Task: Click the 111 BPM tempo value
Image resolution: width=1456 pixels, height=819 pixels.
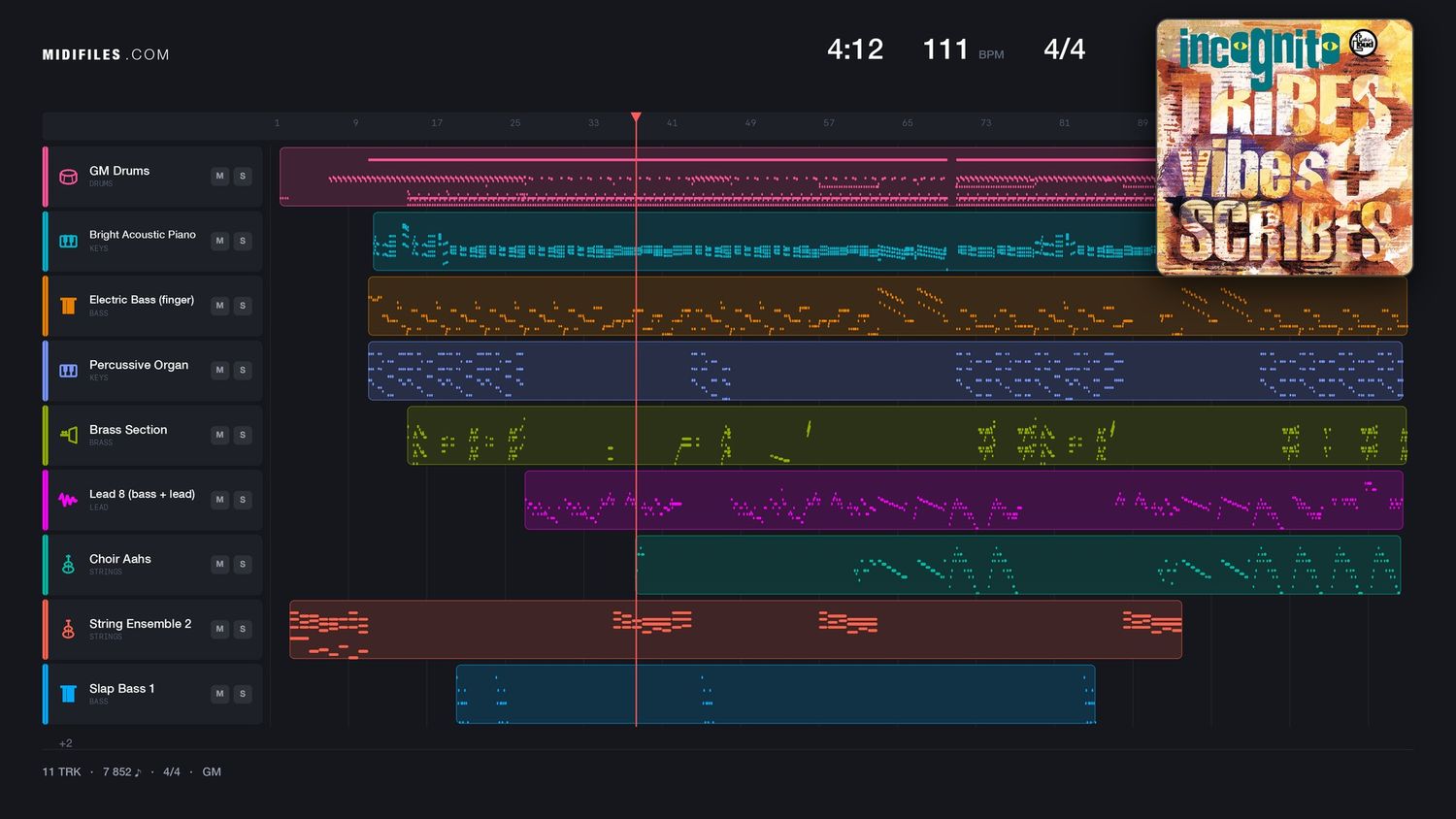Action: [x=945, y=49]
